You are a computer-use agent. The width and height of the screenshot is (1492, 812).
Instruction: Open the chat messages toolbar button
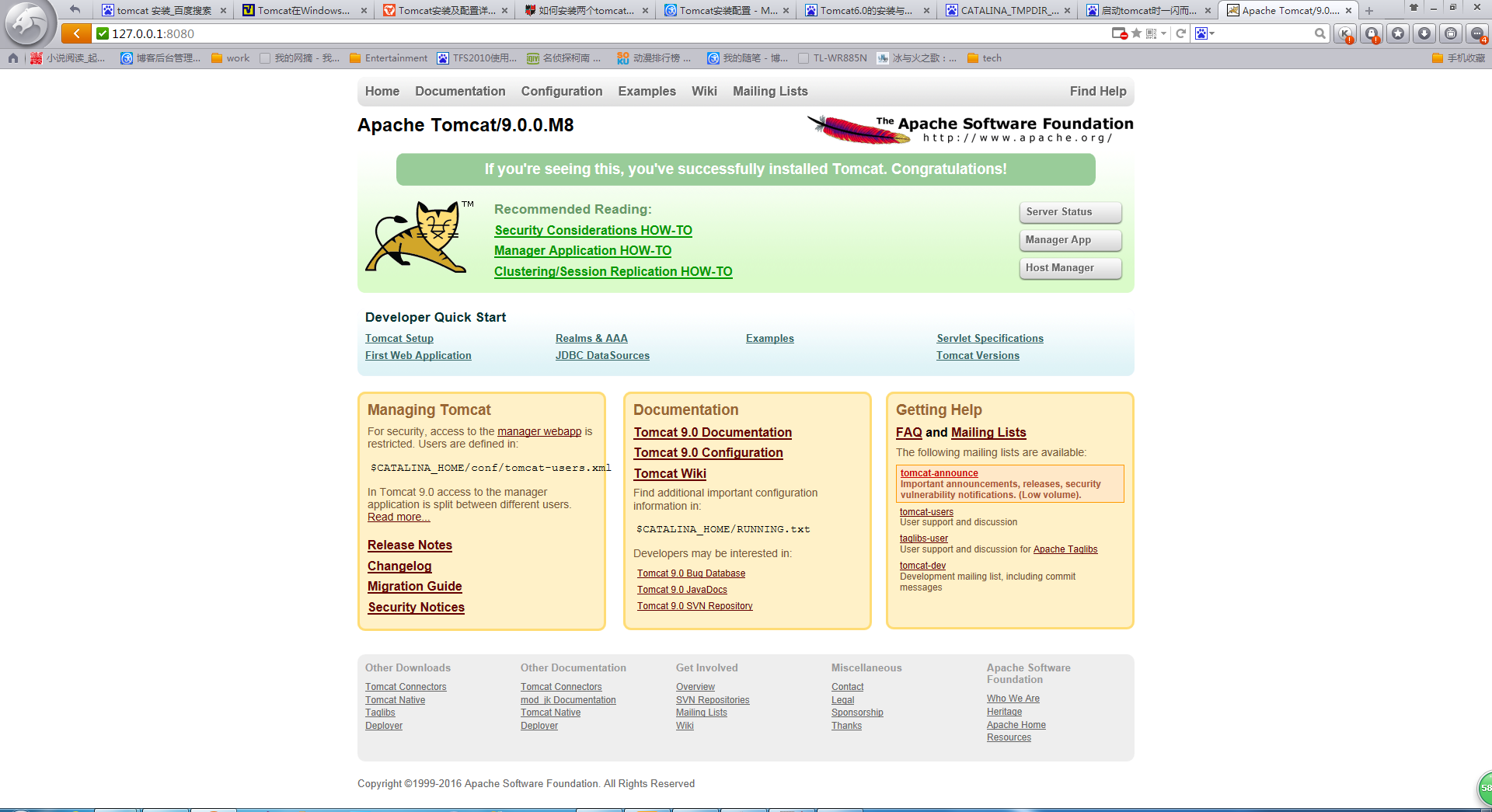(x=1477, y=33)
